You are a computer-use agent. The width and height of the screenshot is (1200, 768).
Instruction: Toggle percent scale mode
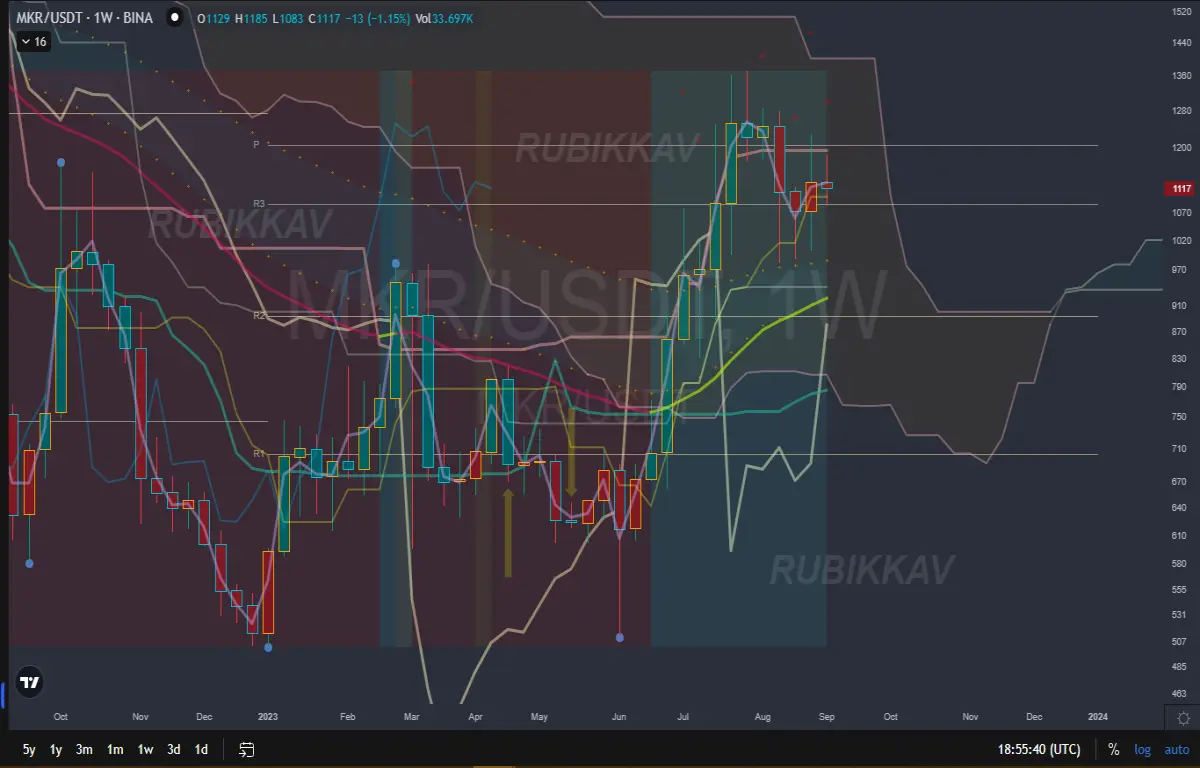pyautogui.click(x=1113, y=749)
